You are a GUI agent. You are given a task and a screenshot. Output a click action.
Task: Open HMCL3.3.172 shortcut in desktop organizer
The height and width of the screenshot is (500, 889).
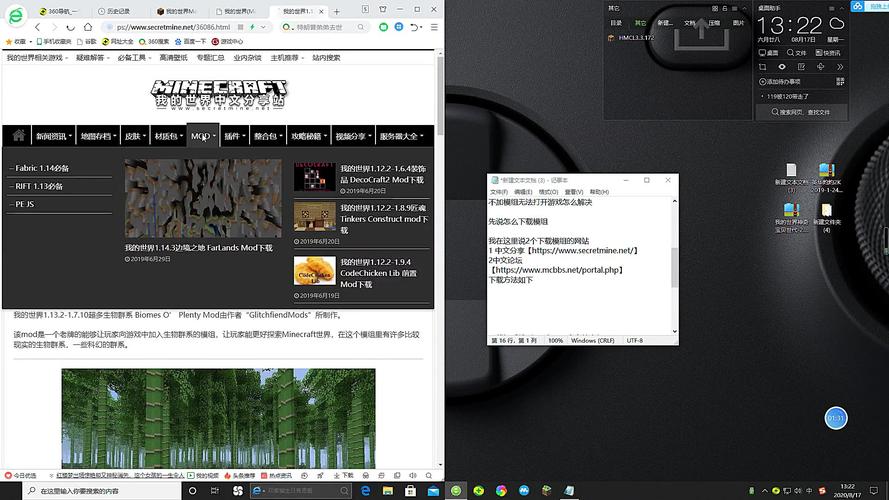point(631,38)
